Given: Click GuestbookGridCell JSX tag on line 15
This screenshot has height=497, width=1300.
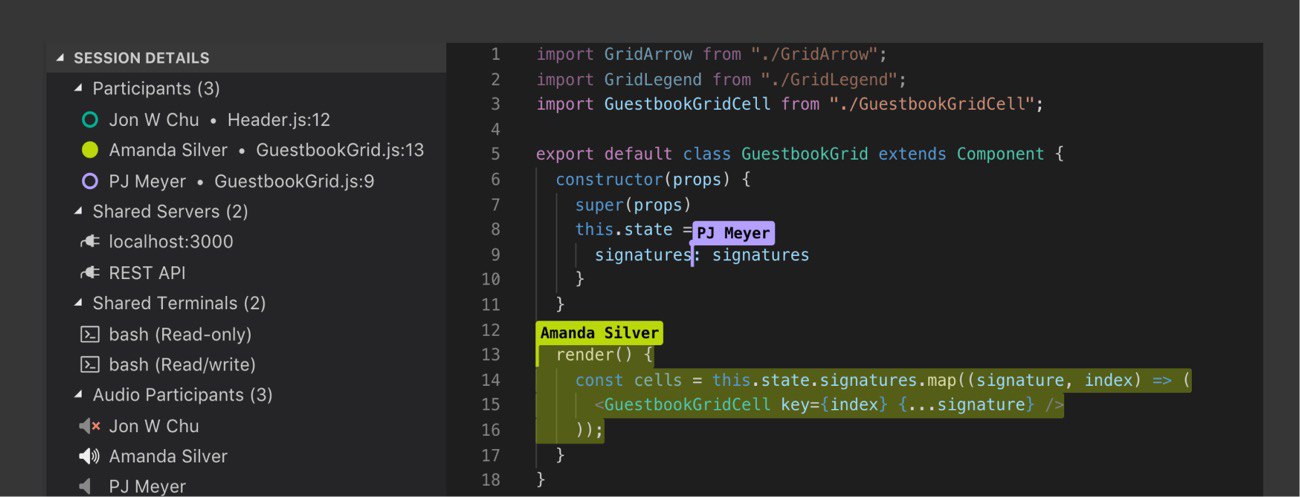Looking at the screenshot, I should click(687, 405).
